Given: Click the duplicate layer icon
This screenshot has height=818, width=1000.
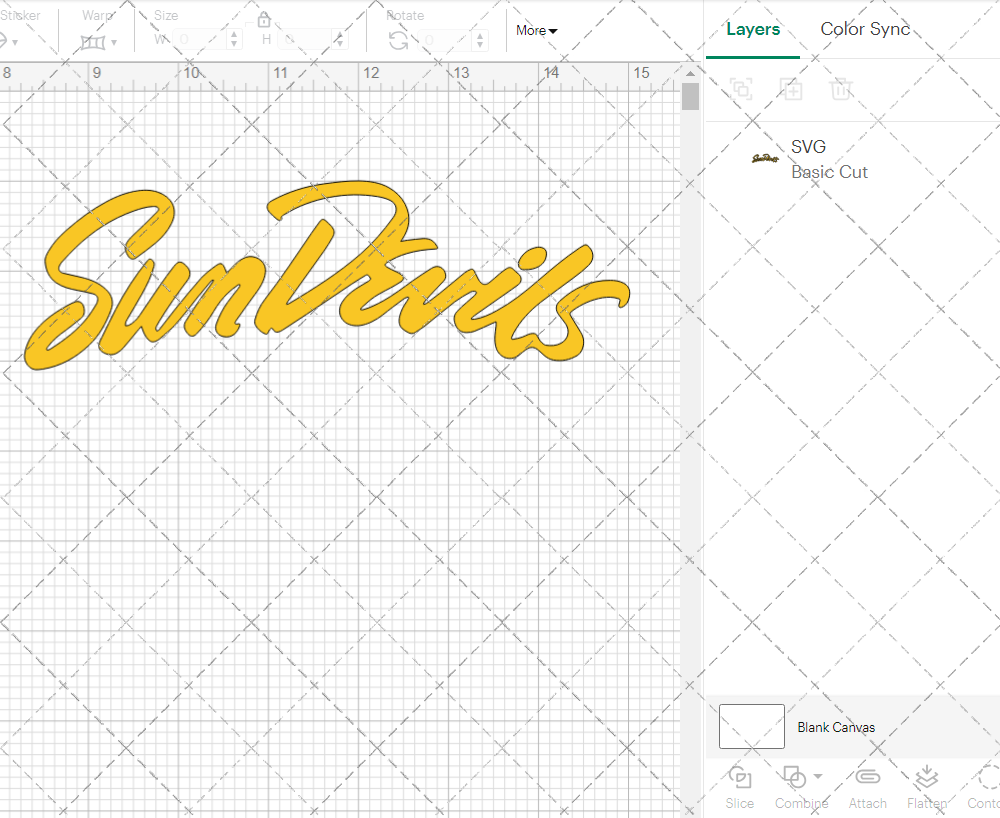Looking at the screenshot, I should click(791, 89).
